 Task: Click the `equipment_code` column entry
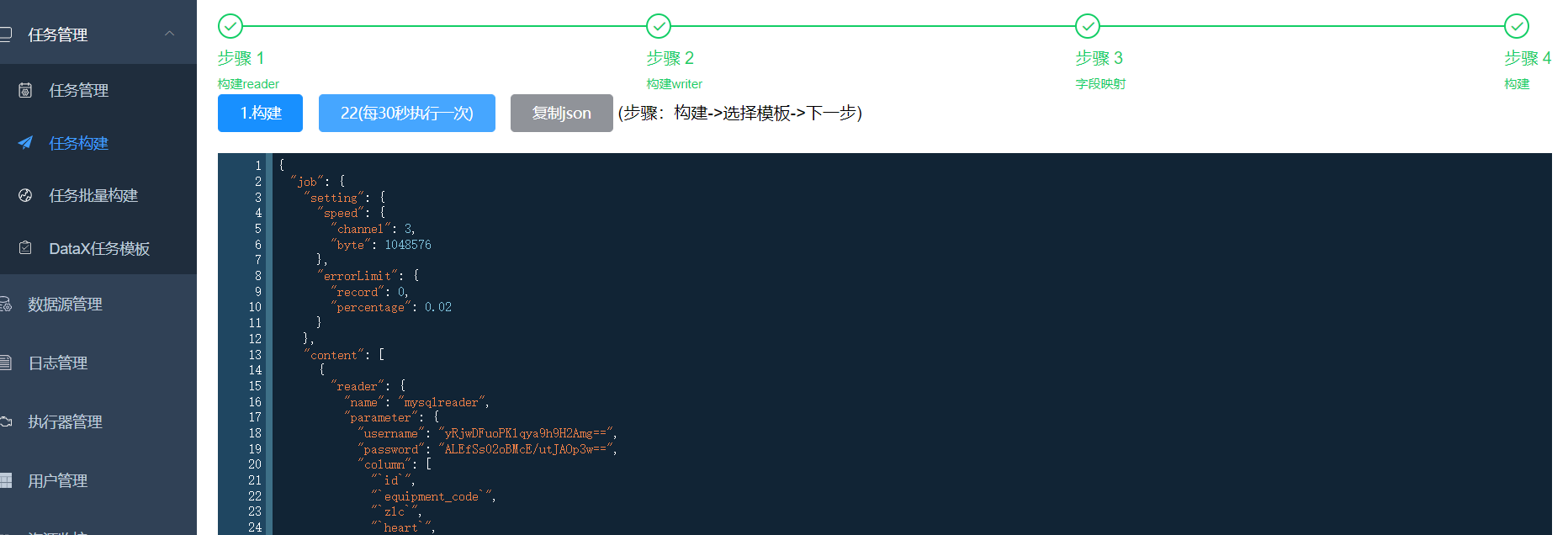433,496
